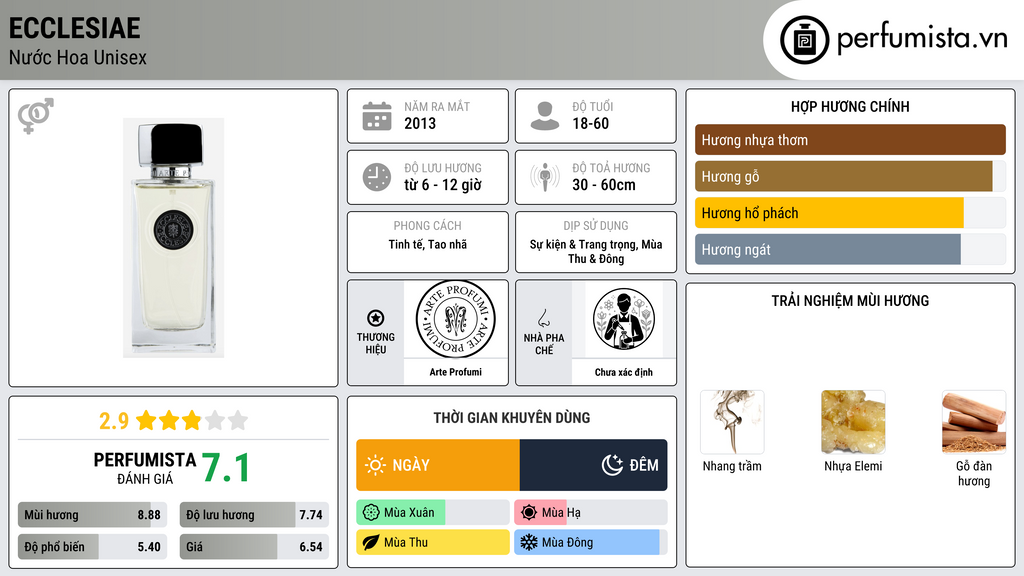The height and width of the screenshot is (576, 1024).
Task: Click the sun icon for Mùa Hạ
Action: click(x=529, y=513)
